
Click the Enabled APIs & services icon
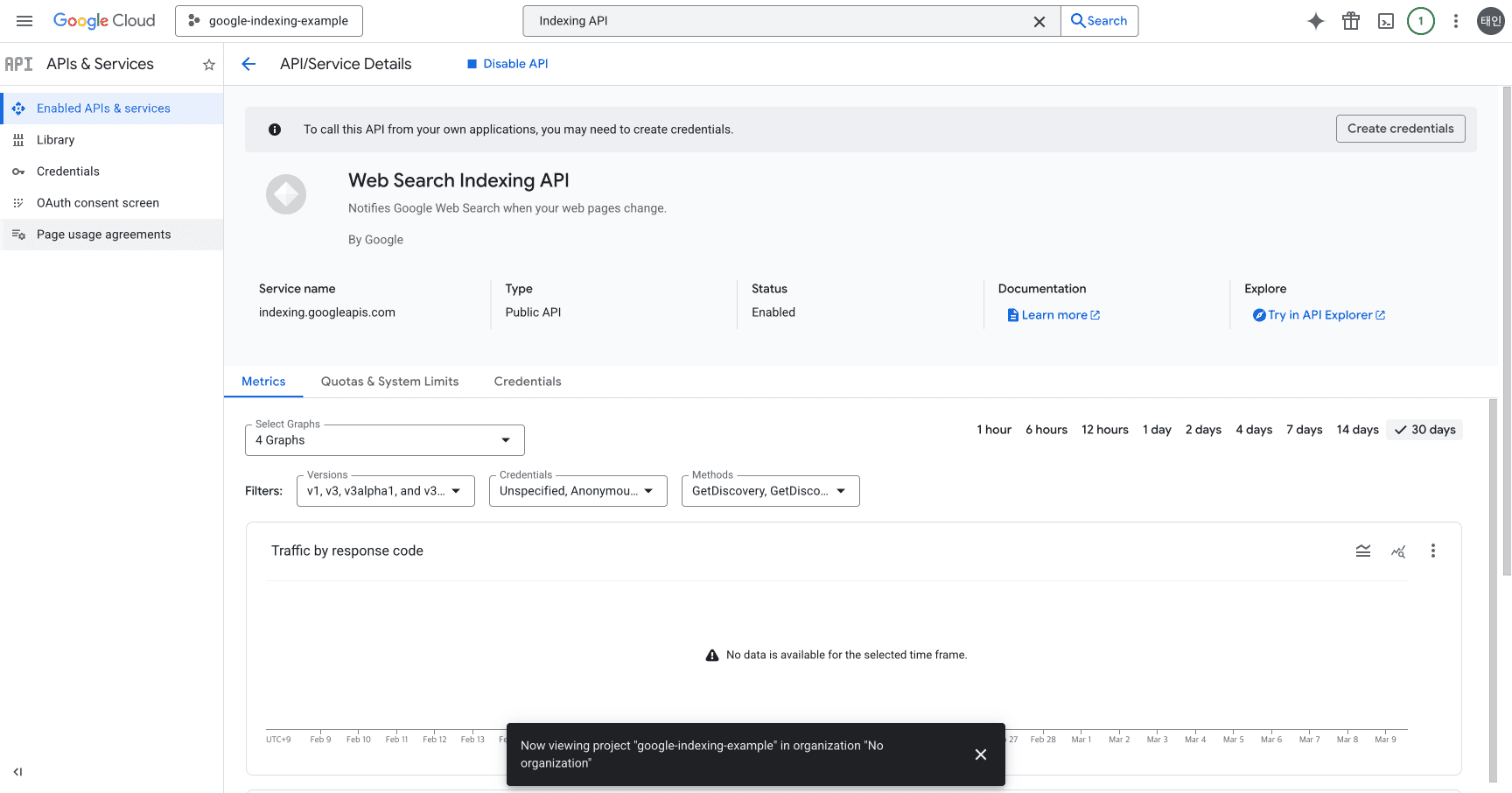pyautogui.click(x=18, y=108)
